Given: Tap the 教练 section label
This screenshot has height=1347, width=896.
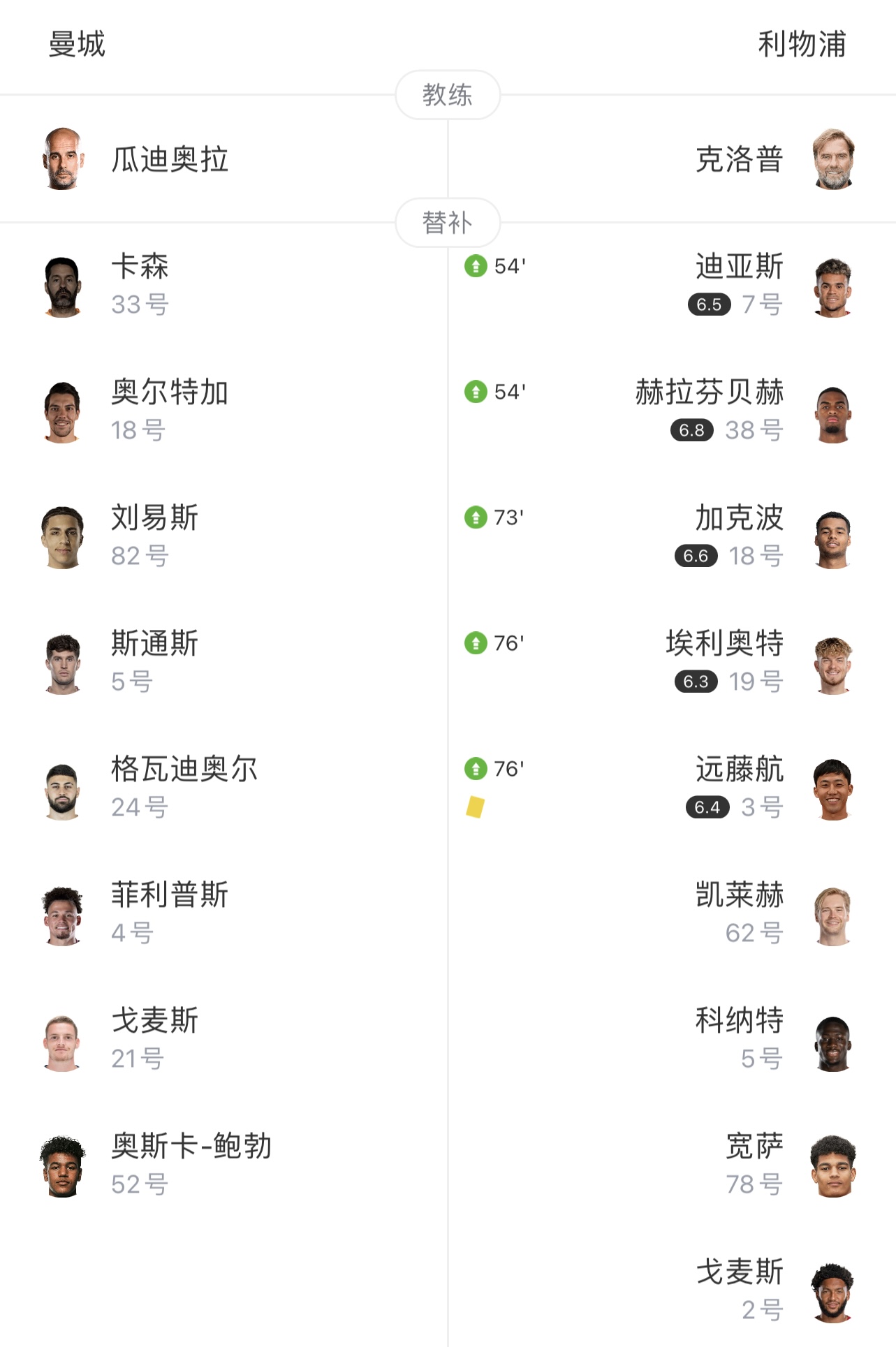Looking at the screenshot, I should click(448, 95).
